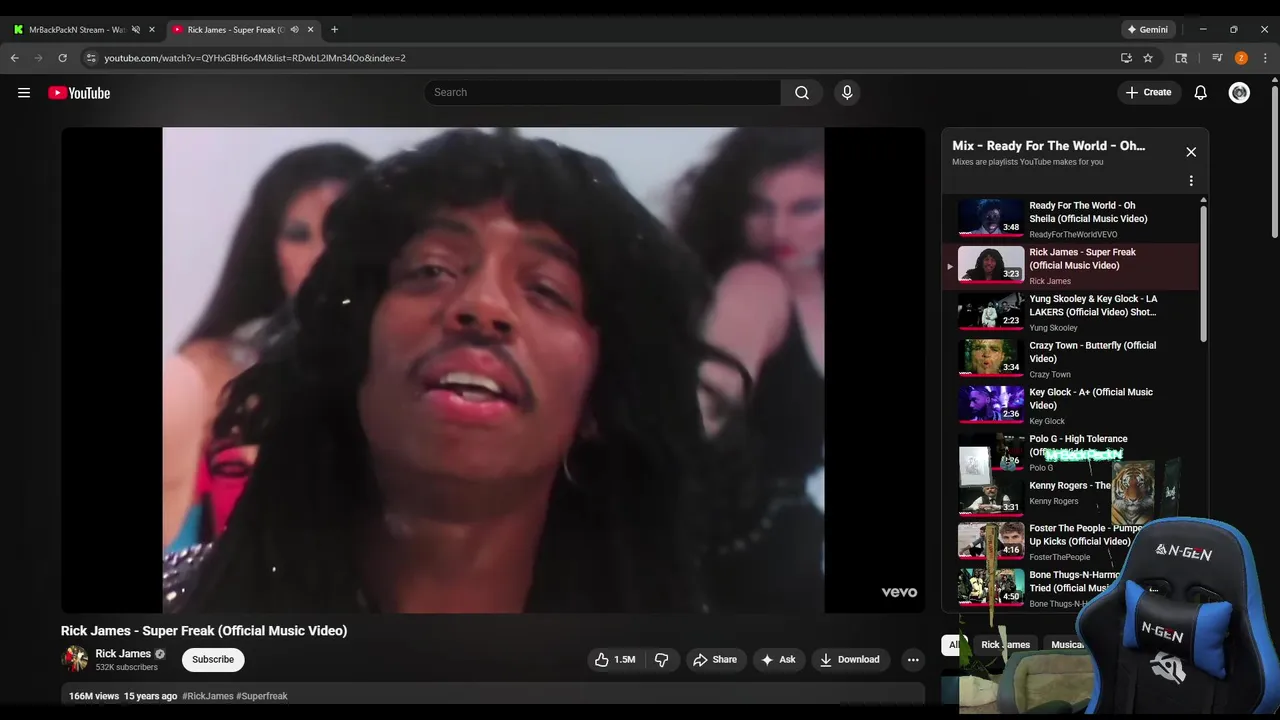Close the Rick James tab
The image size is (1280, 720).
[310, 30]
